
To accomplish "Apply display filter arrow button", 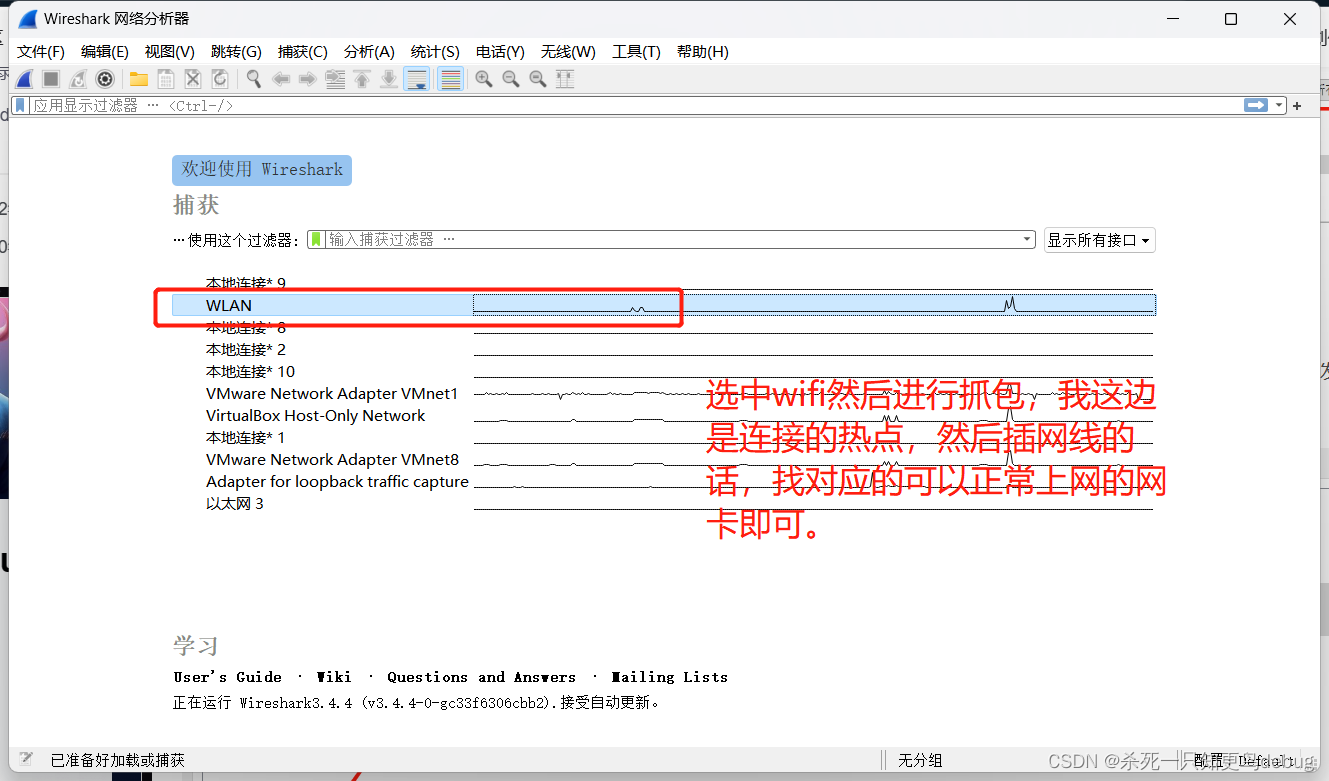I will [1256, 105].
